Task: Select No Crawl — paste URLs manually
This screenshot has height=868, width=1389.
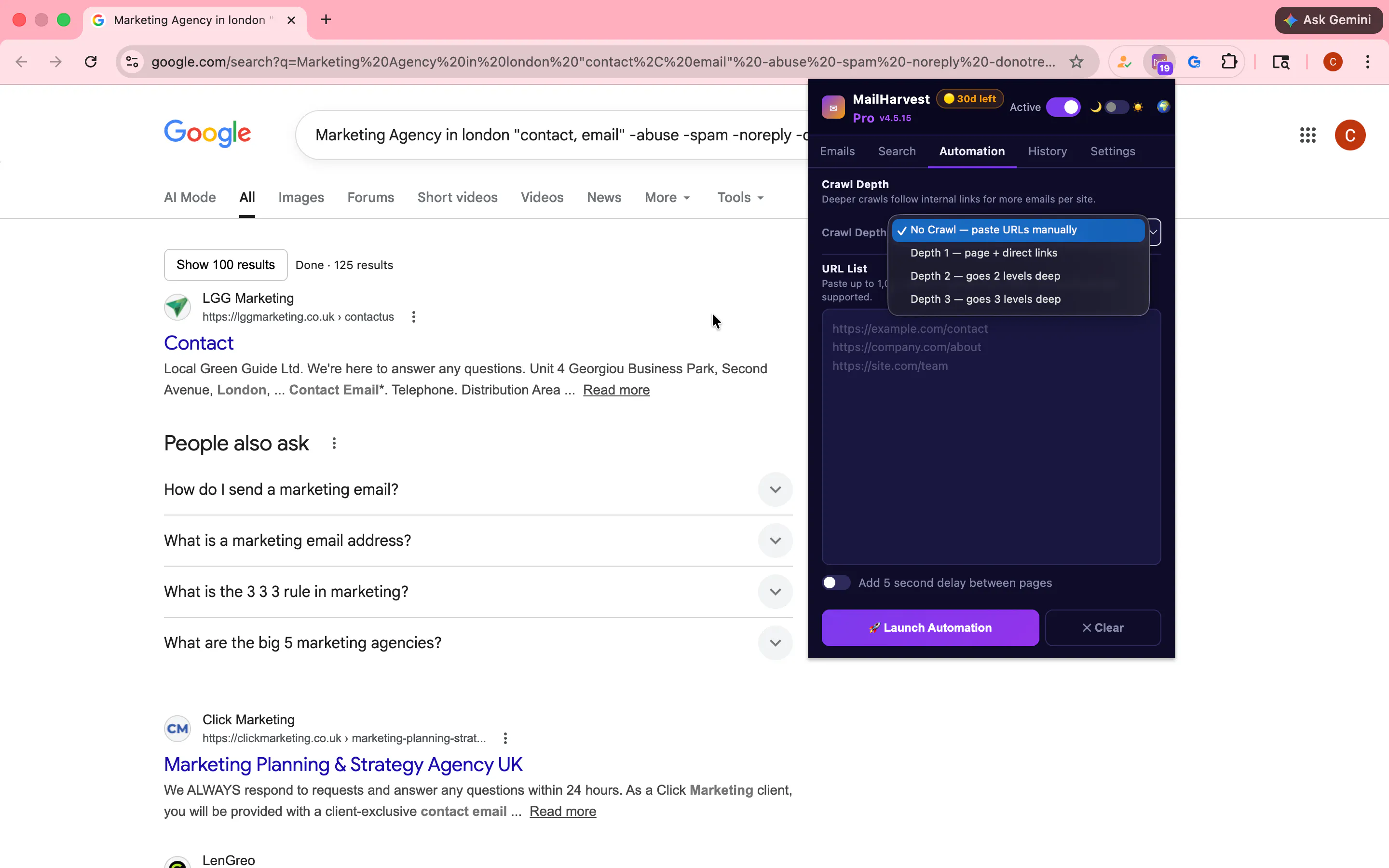Action: (x=1018, y=230)
